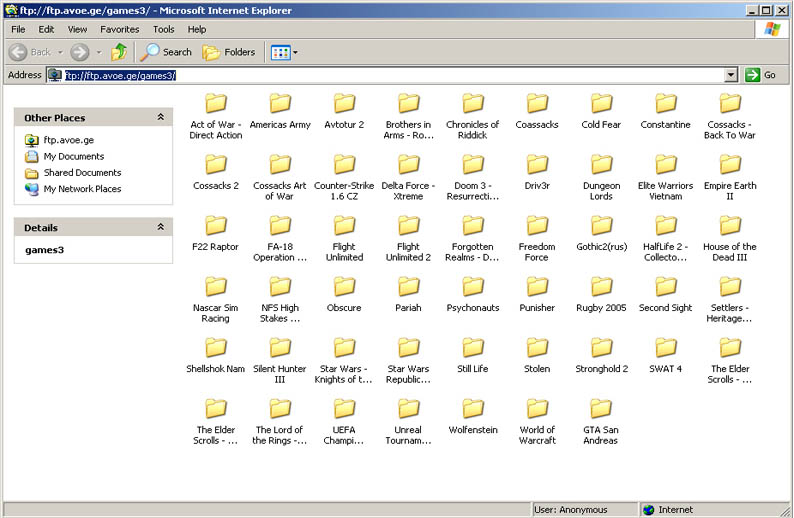794x518 pixels.
Task: Select the GTA San Andreas folder
Action: coord(601,421)
